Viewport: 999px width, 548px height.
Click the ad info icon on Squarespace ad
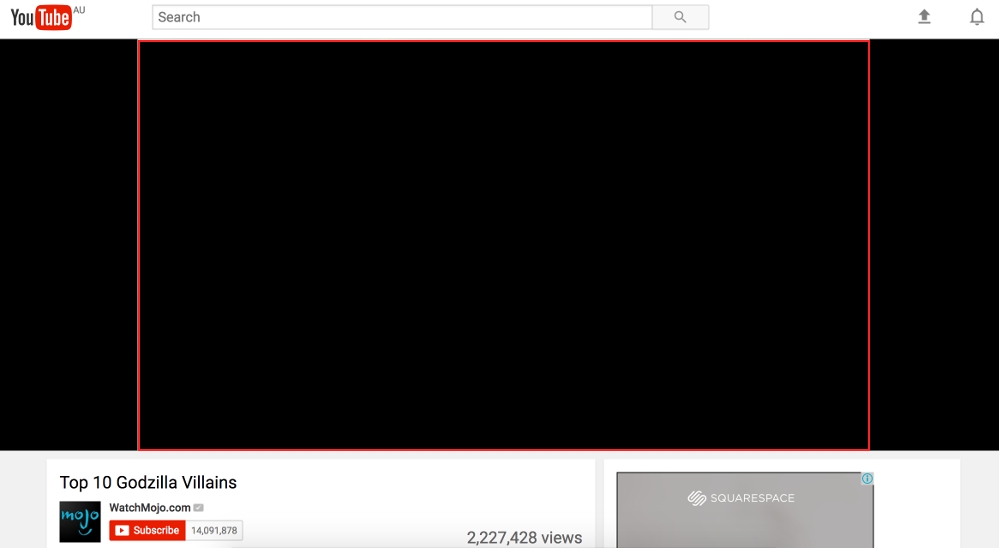coord(867,479)
